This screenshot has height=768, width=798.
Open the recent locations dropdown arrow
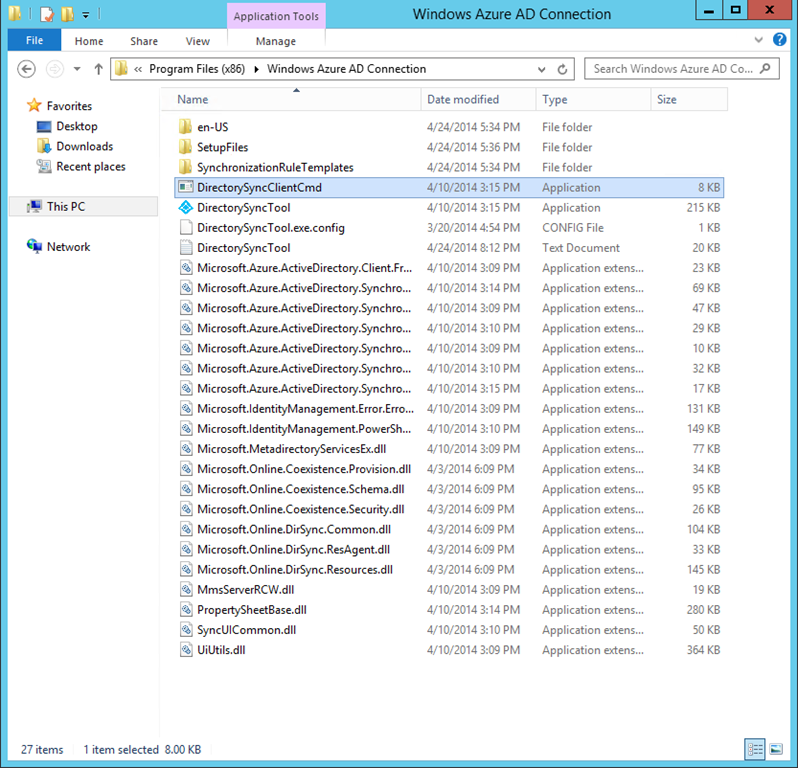[x=77, y=69]
